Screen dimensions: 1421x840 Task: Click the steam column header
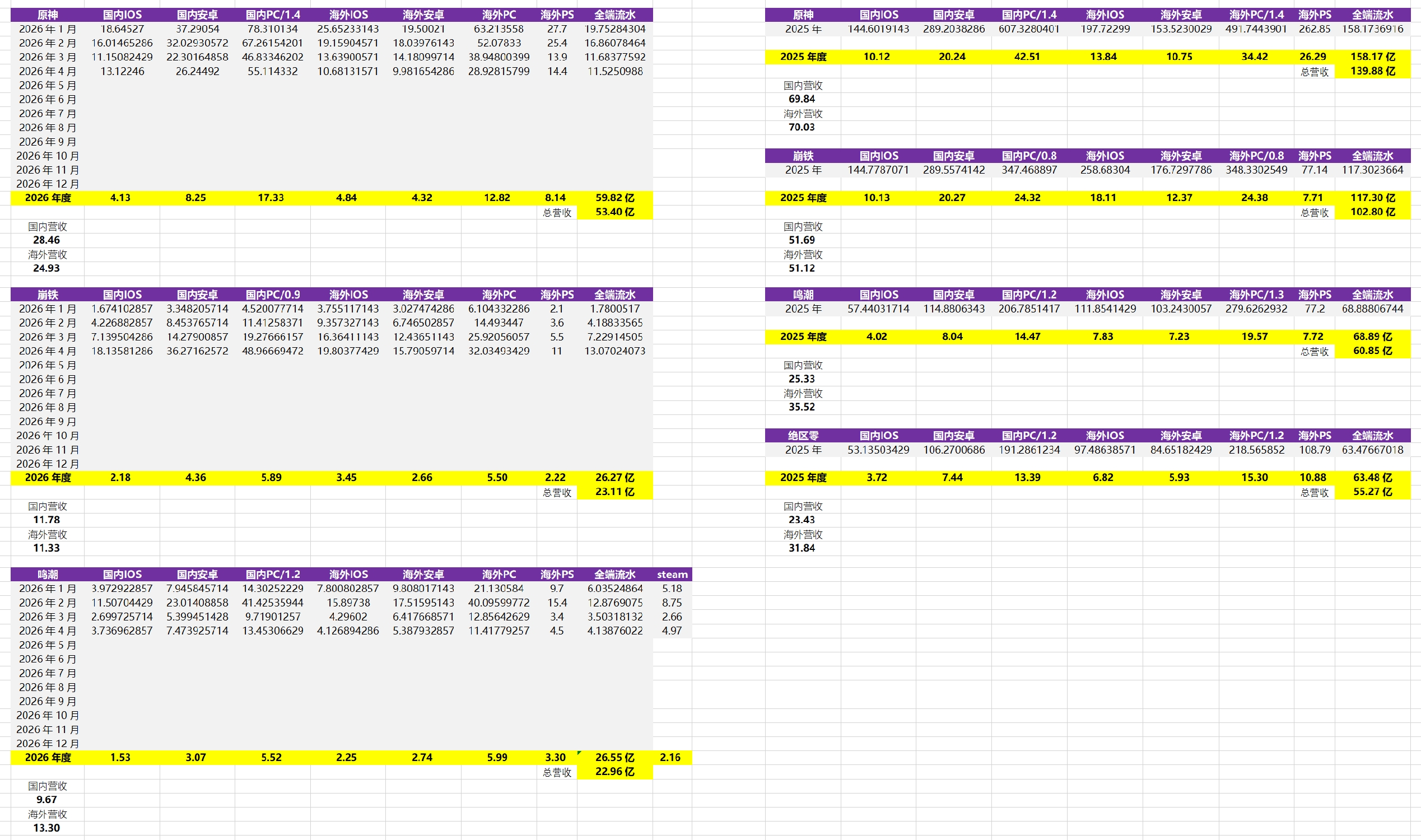click(x=672, y=575)
